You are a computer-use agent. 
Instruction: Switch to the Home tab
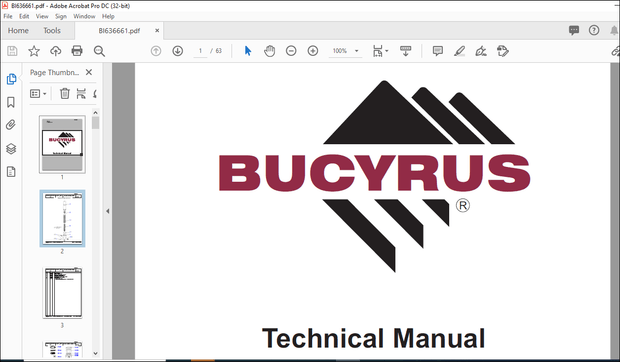[x=18, y=30]
